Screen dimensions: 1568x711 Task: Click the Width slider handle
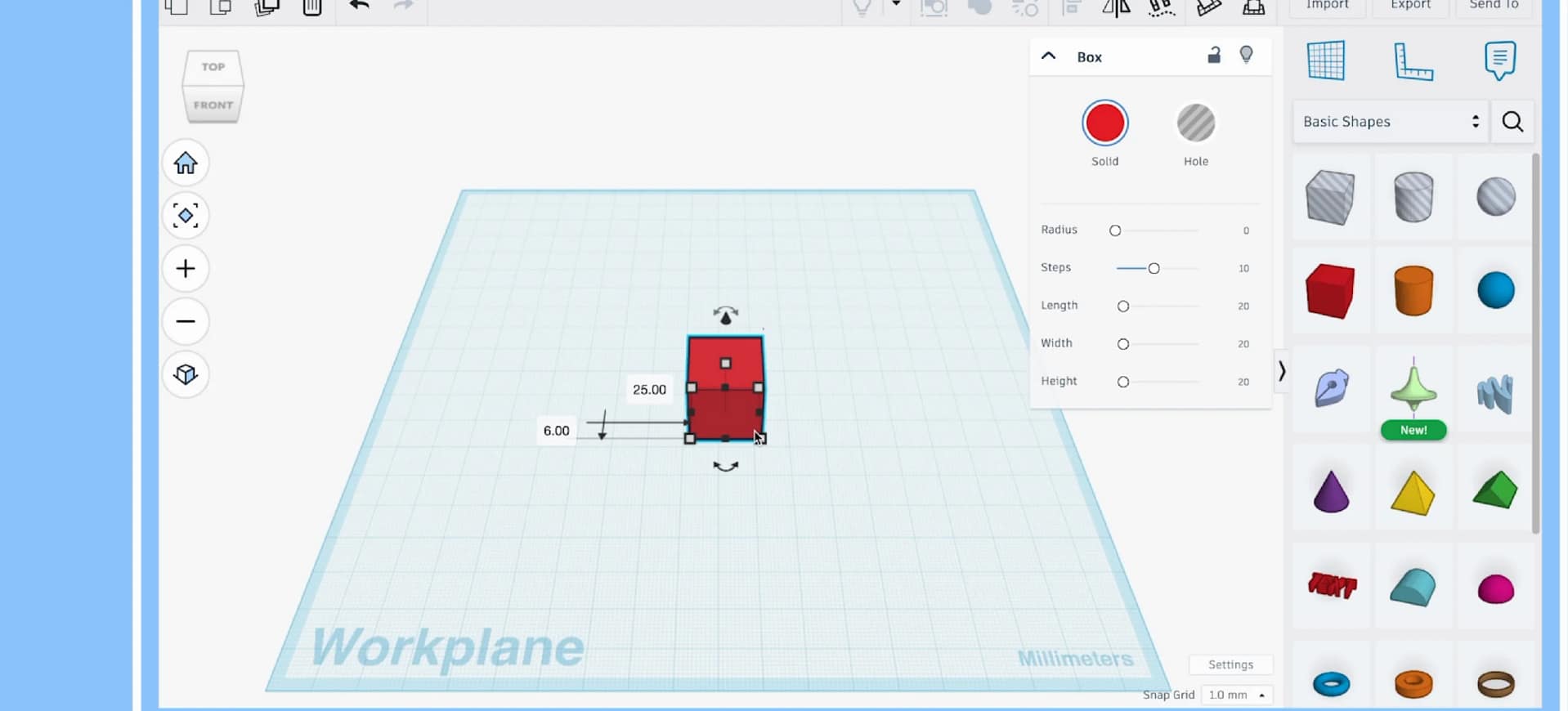(x=1123, y=344)
